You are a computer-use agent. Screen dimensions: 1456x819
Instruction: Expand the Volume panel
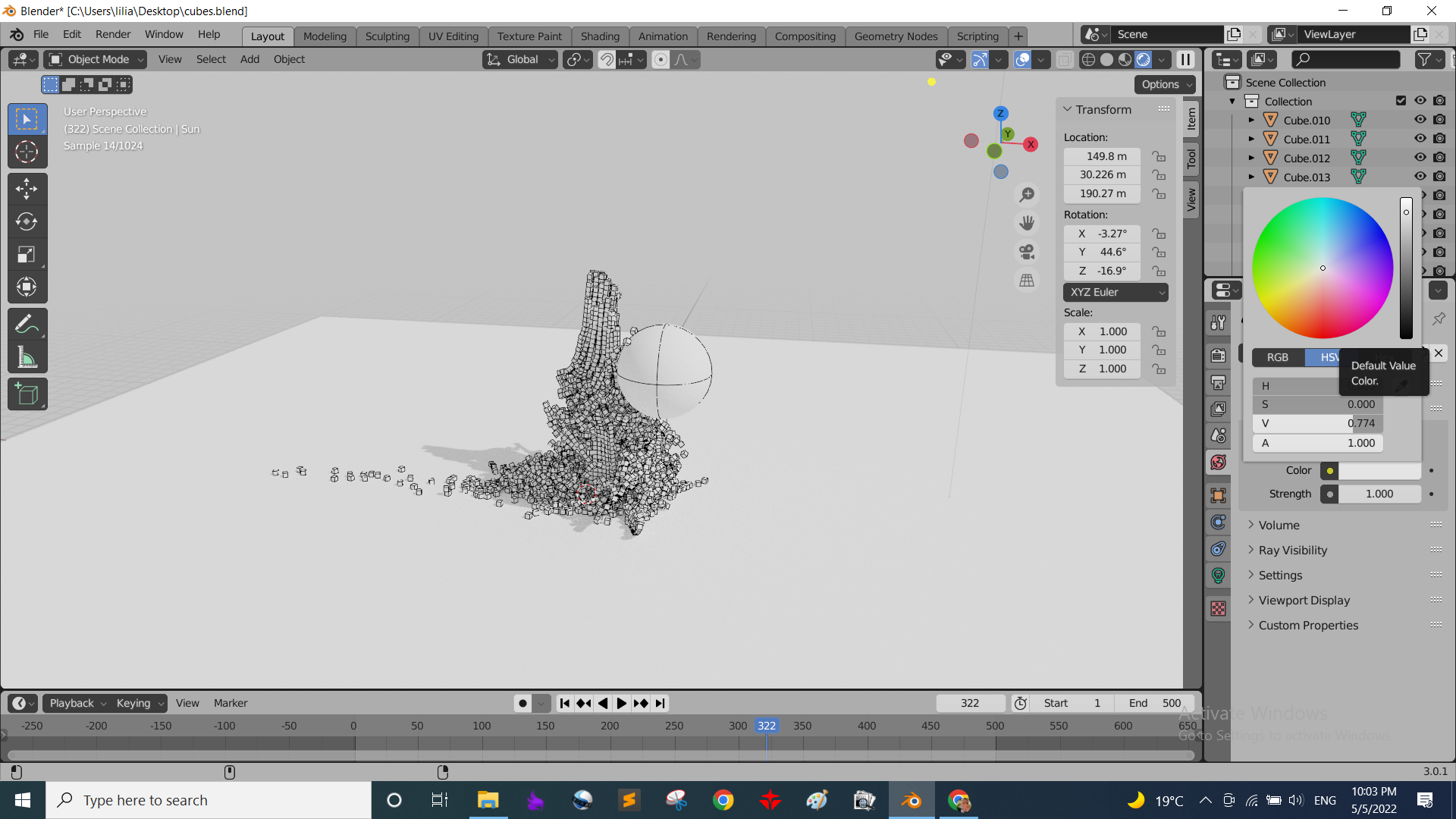(1279, 525)
